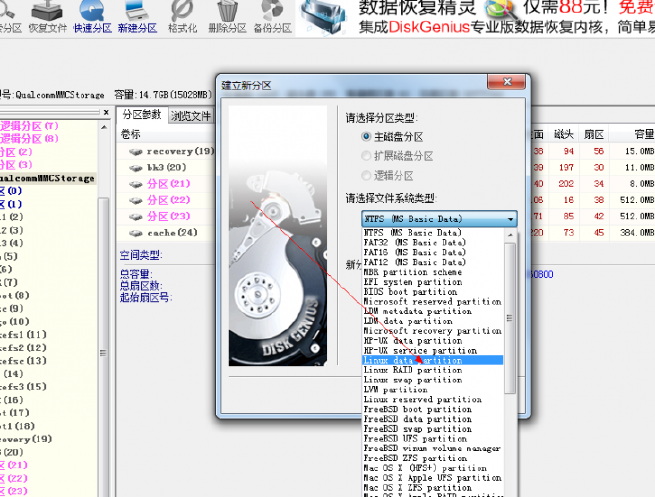The image size is (655, 497).
Task: Select the 逻辑分区 radio button
Action: click(366, 175)
